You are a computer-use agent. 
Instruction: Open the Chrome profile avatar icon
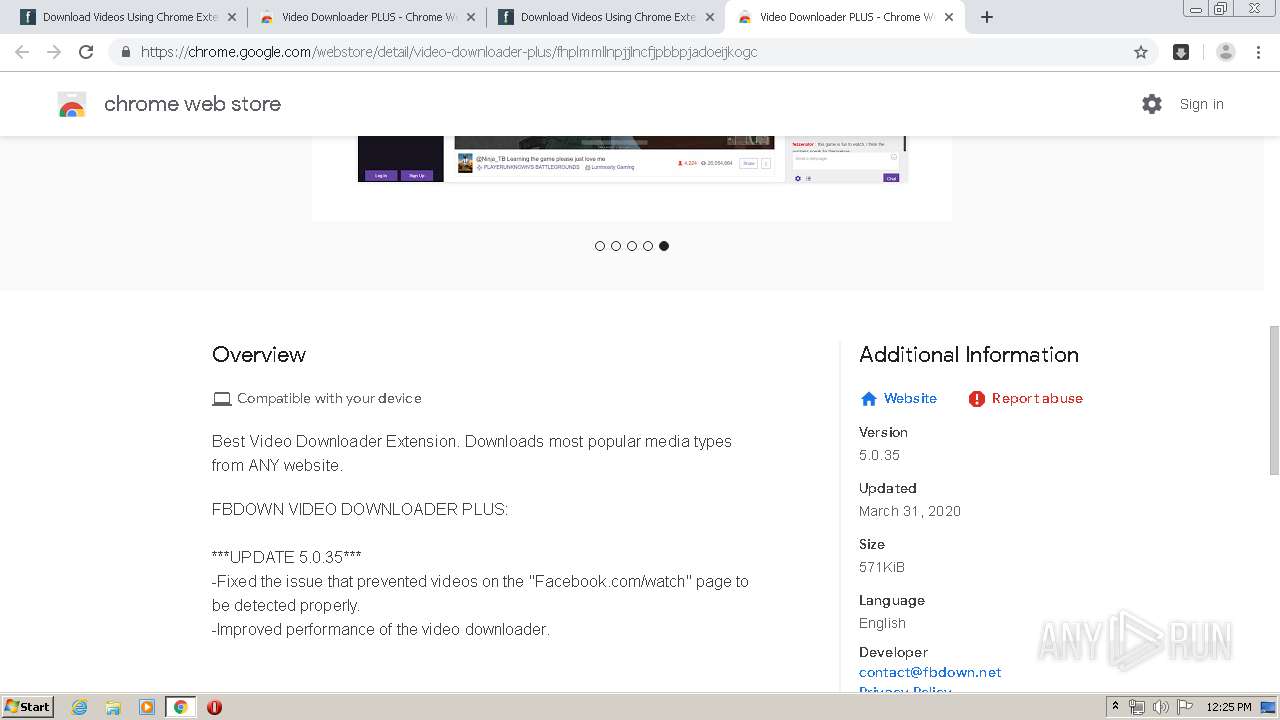[x=1226, y=52]
